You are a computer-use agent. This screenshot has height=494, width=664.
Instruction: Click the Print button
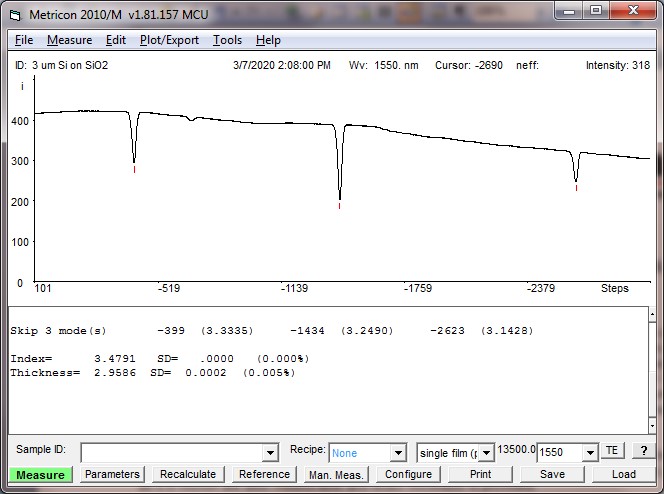[480, 474]
